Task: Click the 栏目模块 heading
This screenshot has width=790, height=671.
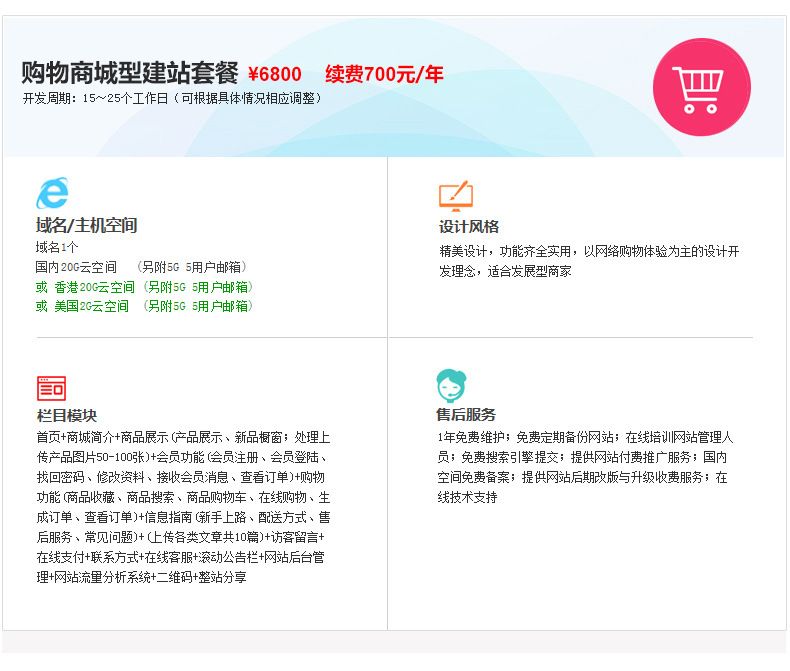Action: coord(66,415)
